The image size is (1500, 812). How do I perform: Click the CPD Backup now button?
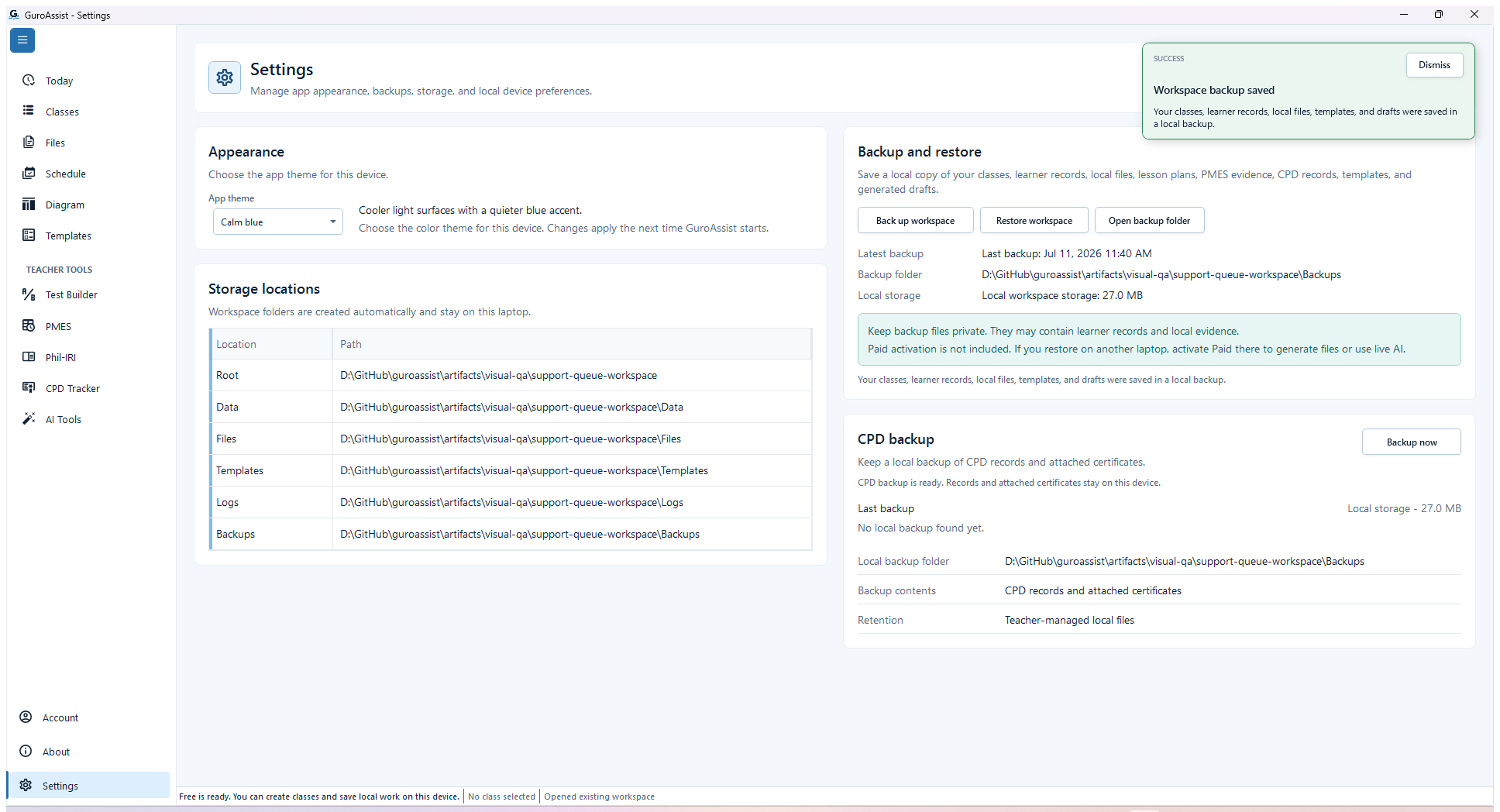[x=1411, y=442]
